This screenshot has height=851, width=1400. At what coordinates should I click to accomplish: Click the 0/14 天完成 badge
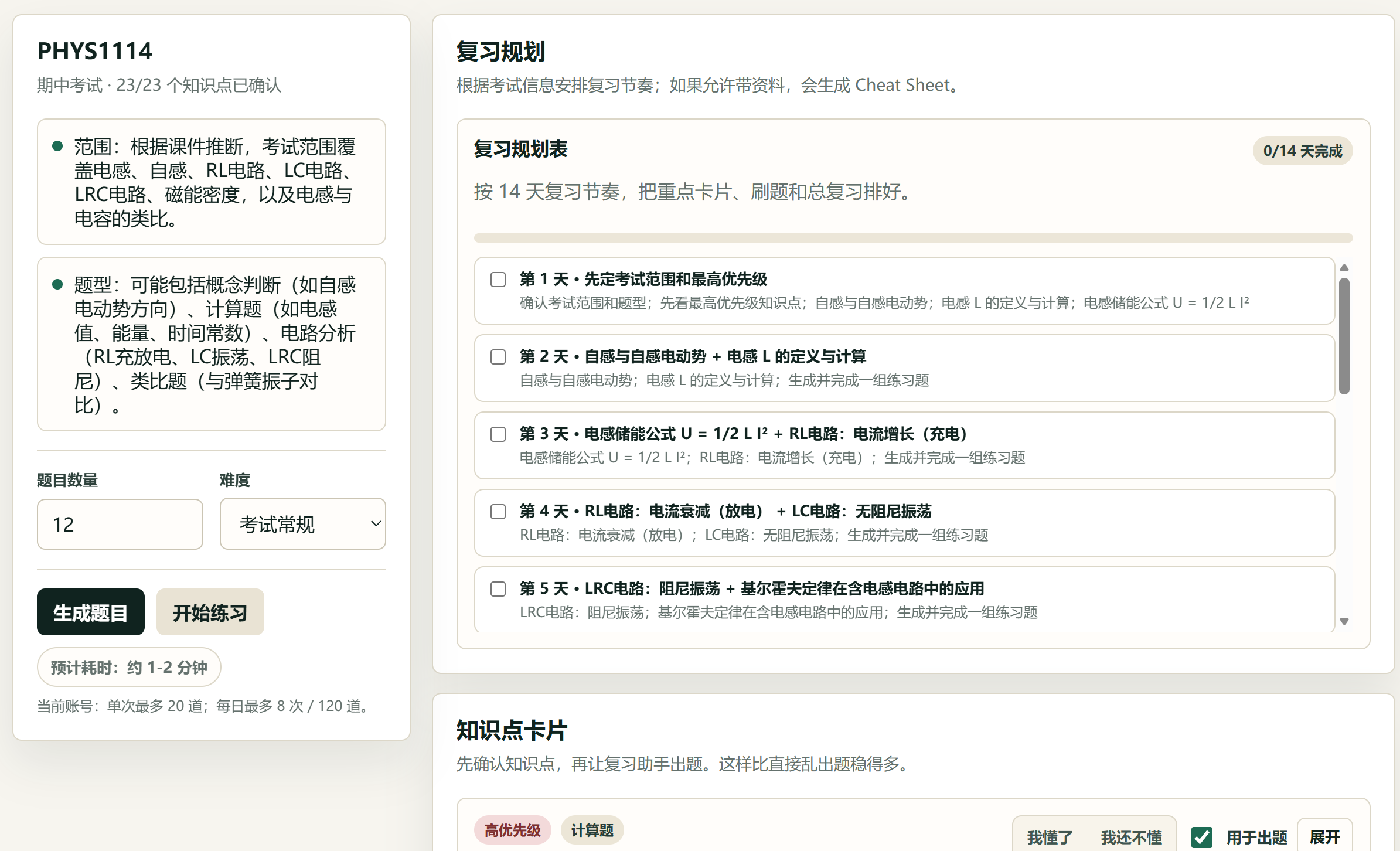[1302, 151]
